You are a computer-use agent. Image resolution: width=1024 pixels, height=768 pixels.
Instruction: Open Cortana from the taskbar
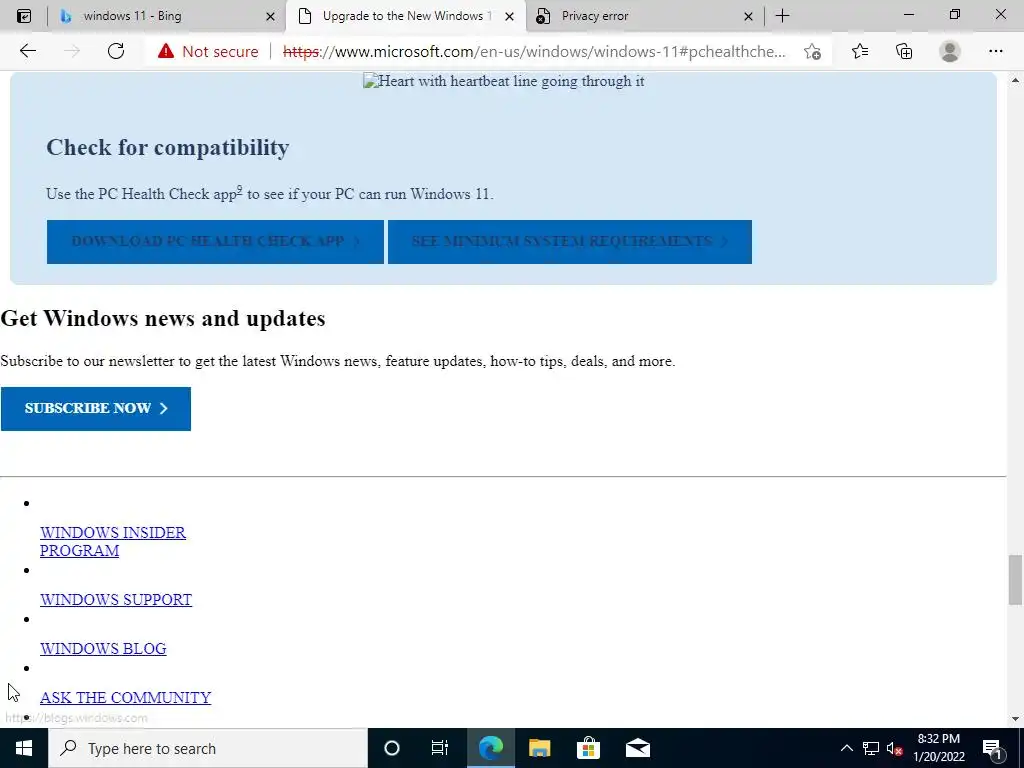pos(392,748)
